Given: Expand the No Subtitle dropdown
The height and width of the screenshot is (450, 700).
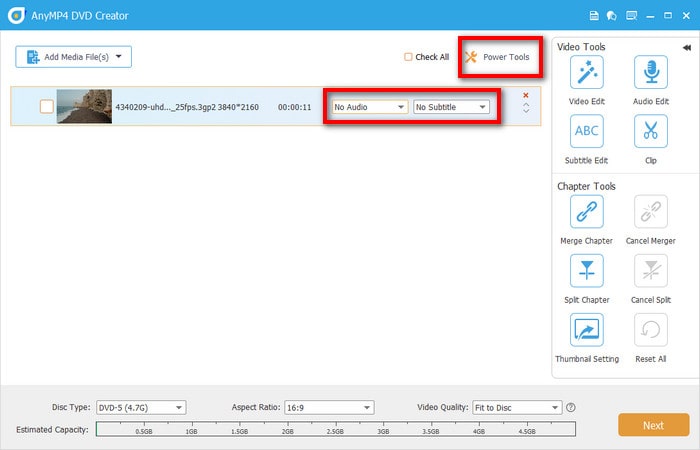Looking at the screenshot, I should 451,107.
